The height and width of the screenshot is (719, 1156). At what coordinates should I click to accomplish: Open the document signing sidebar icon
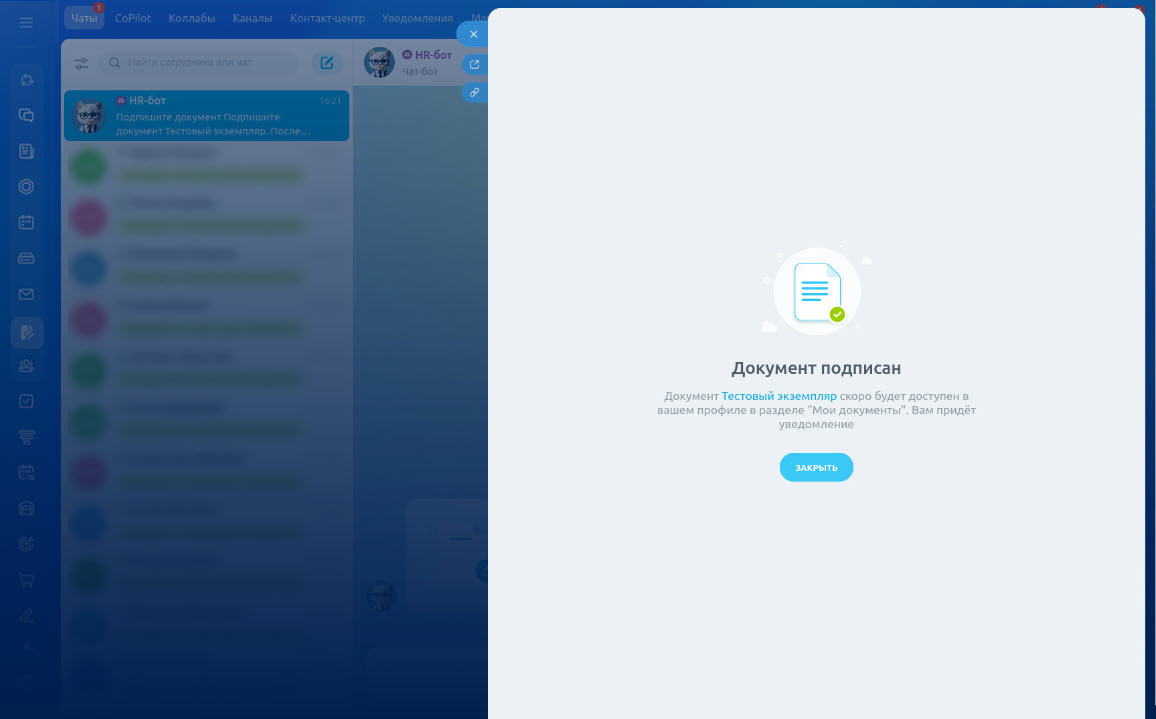click(x=27, y=332)
